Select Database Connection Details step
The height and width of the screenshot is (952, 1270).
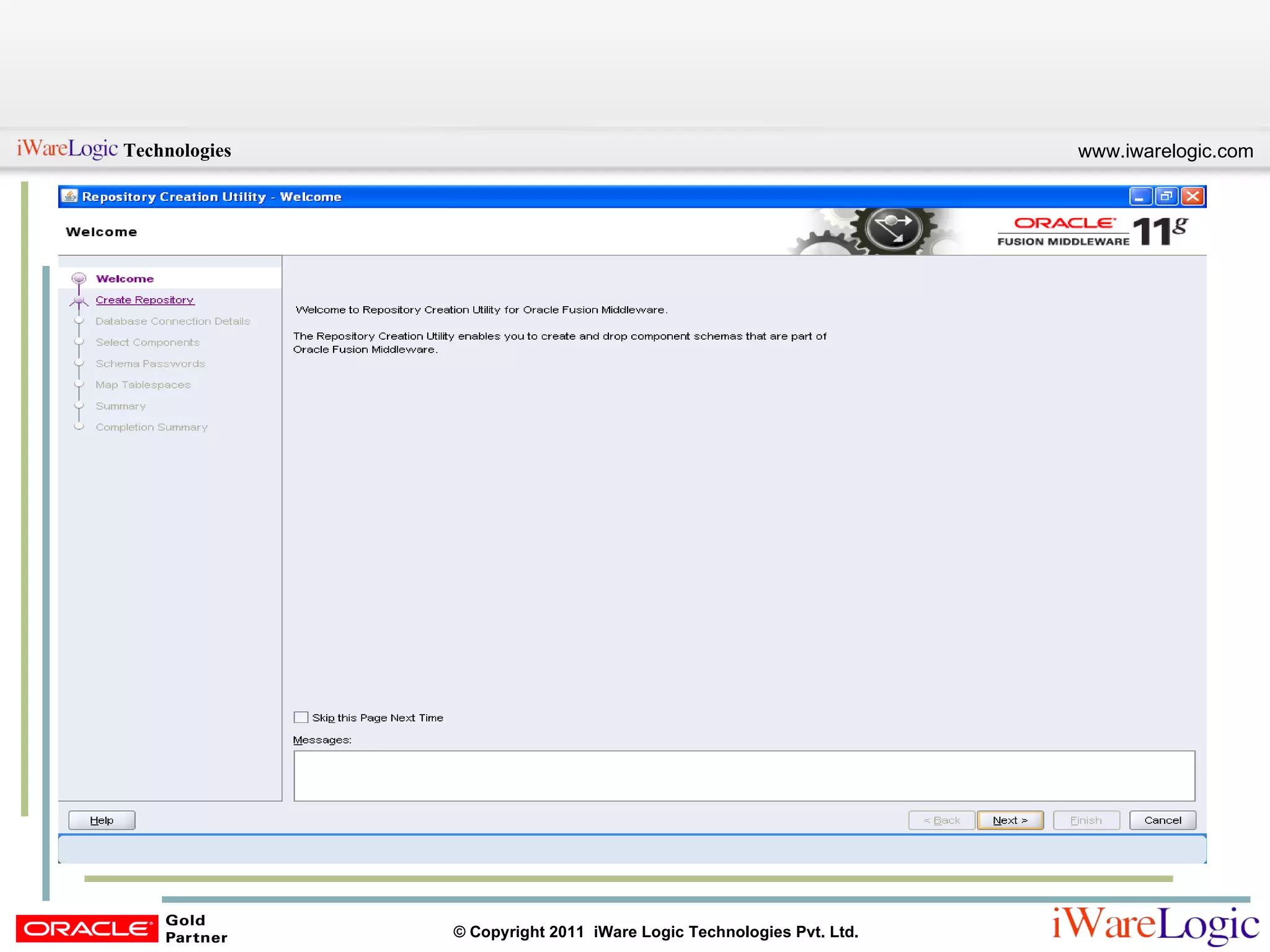coord(172,321)
